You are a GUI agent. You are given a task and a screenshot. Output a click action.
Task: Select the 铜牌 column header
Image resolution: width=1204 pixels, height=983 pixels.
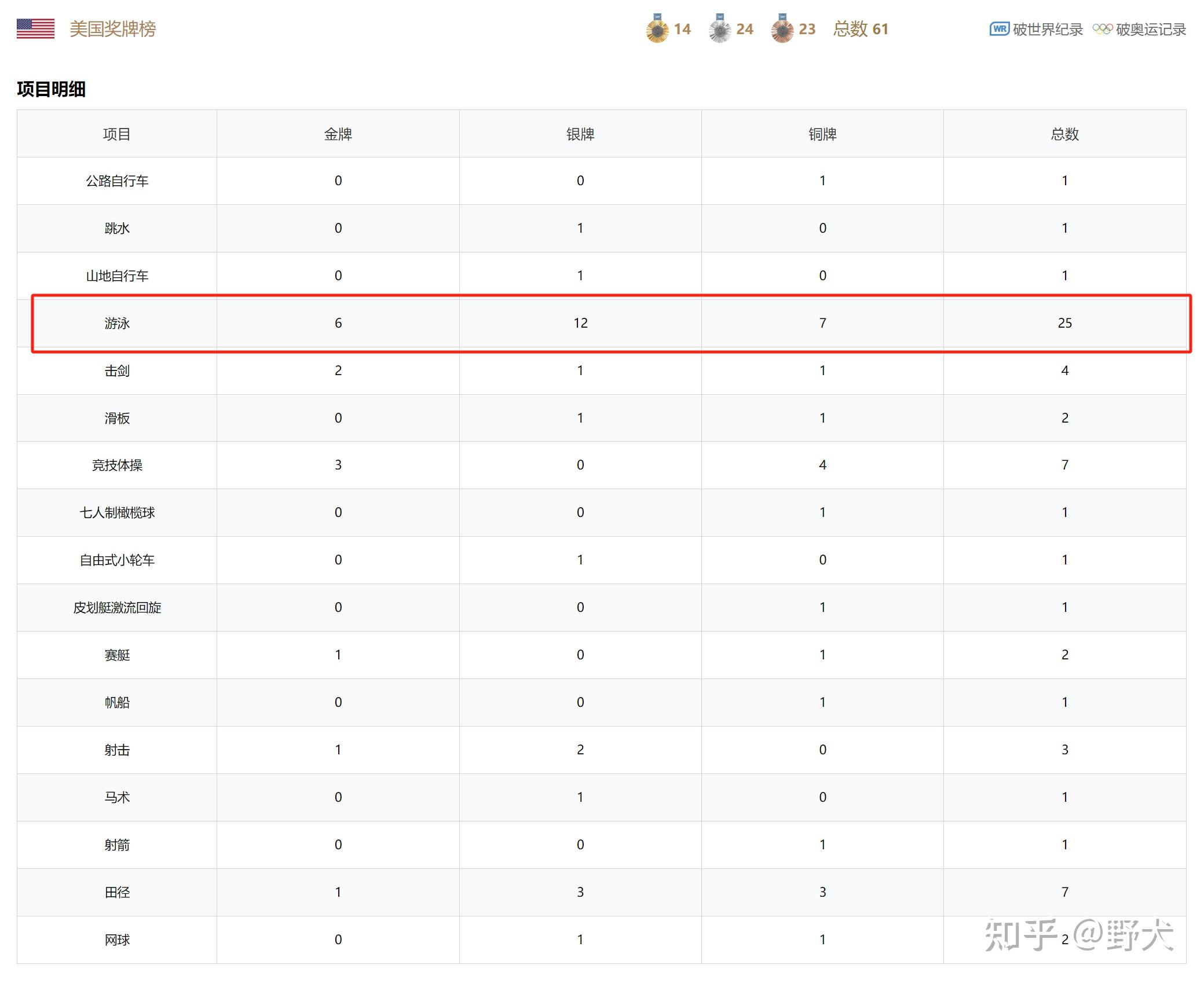(822, 134)
